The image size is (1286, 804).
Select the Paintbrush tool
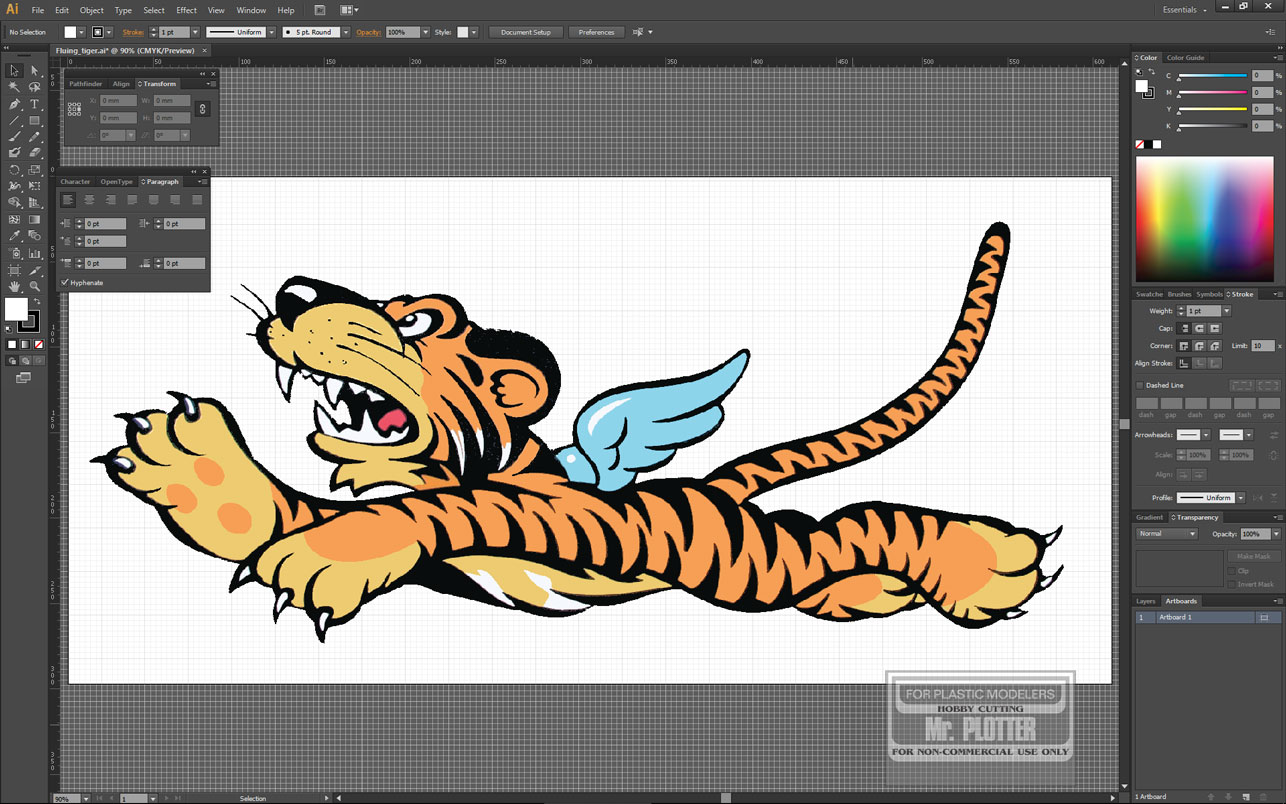tap(14, 137)
